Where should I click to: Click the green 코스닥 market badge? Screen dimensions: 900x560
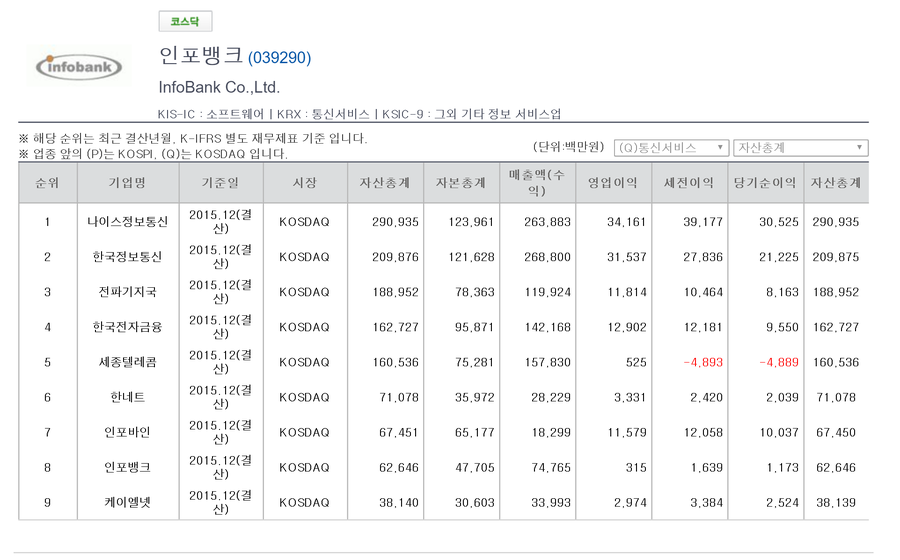185,22
